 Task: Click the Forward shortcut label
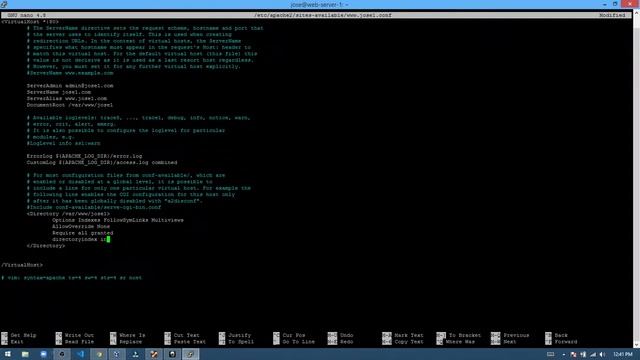pos(566,342)
